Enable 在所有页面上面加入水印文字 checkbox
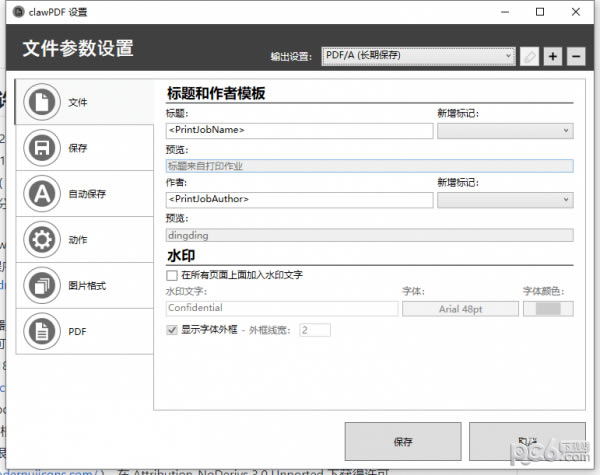 (172, 275)
